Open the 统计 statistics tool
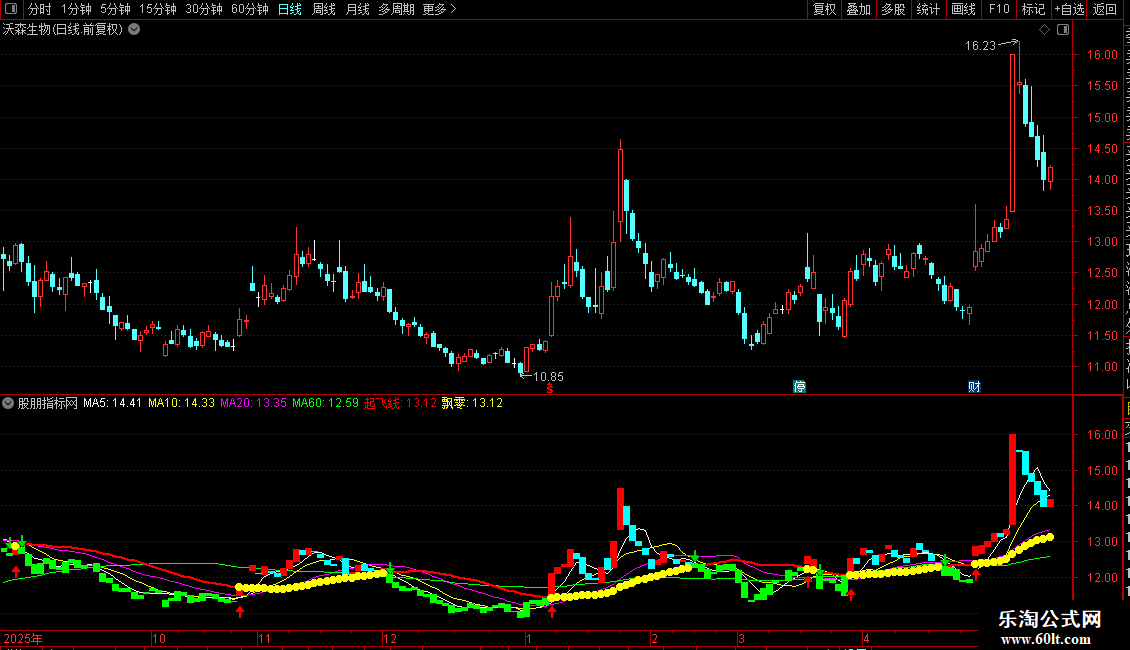Image resolution: width=1130 pixels, height=650 pixels. [928, 9]
